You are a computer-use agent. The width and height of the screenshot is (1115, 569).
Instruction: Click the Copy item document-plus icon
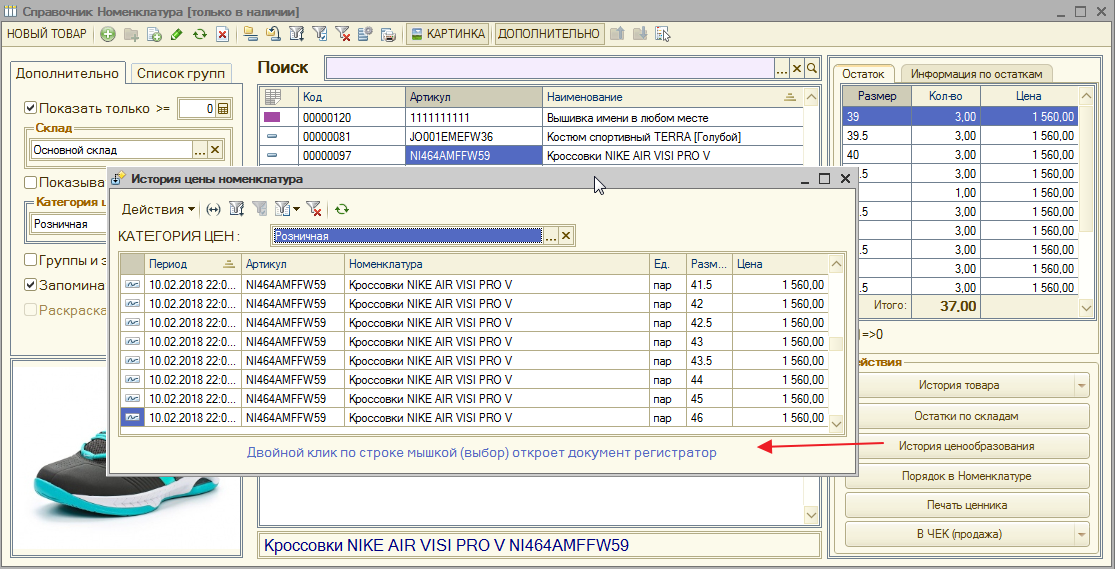pos(154,34)
